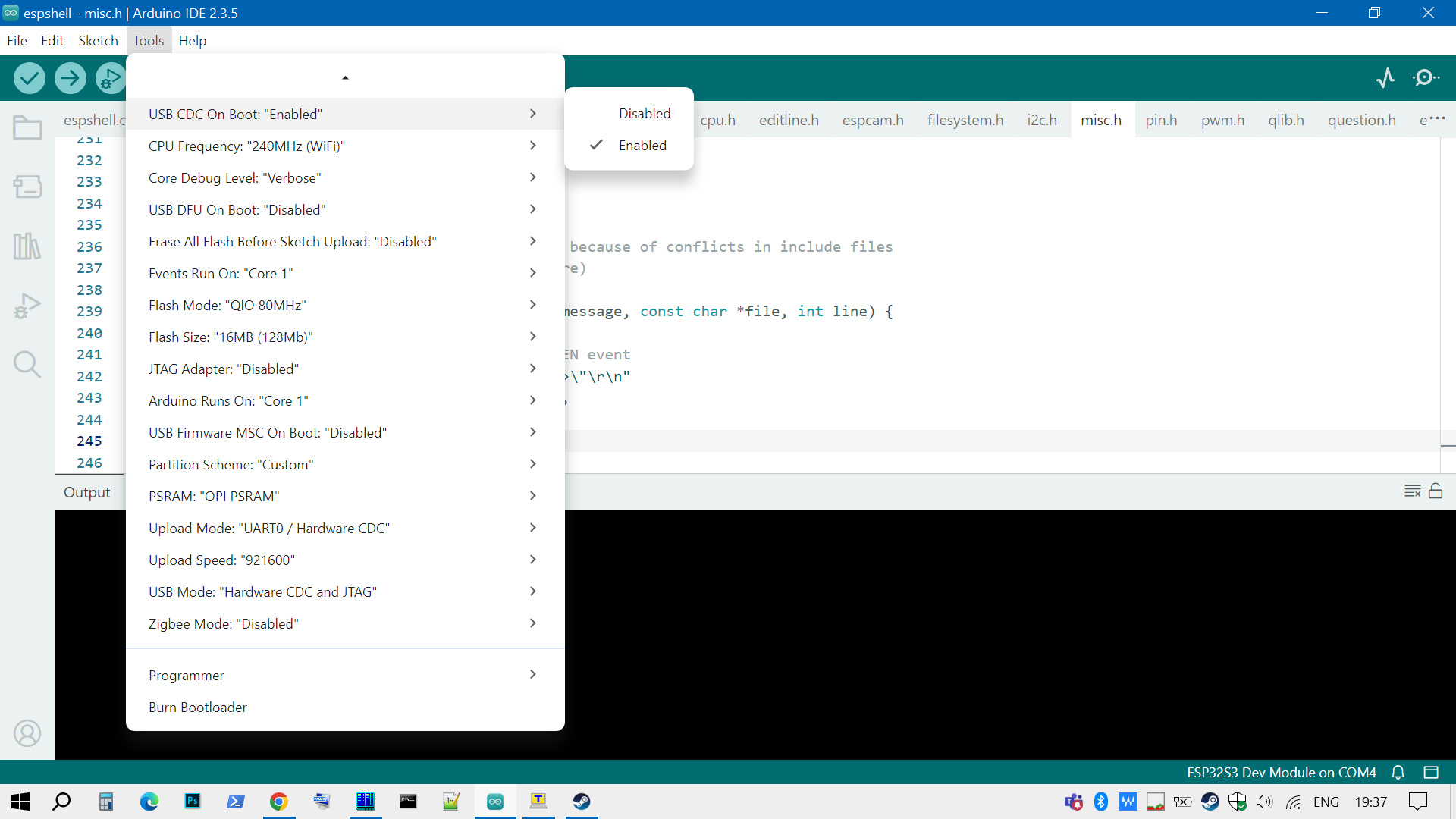This screenshot has width=1456, height=819.
Task: Open the Serial Monitor icon
Action: point(1426,78)
